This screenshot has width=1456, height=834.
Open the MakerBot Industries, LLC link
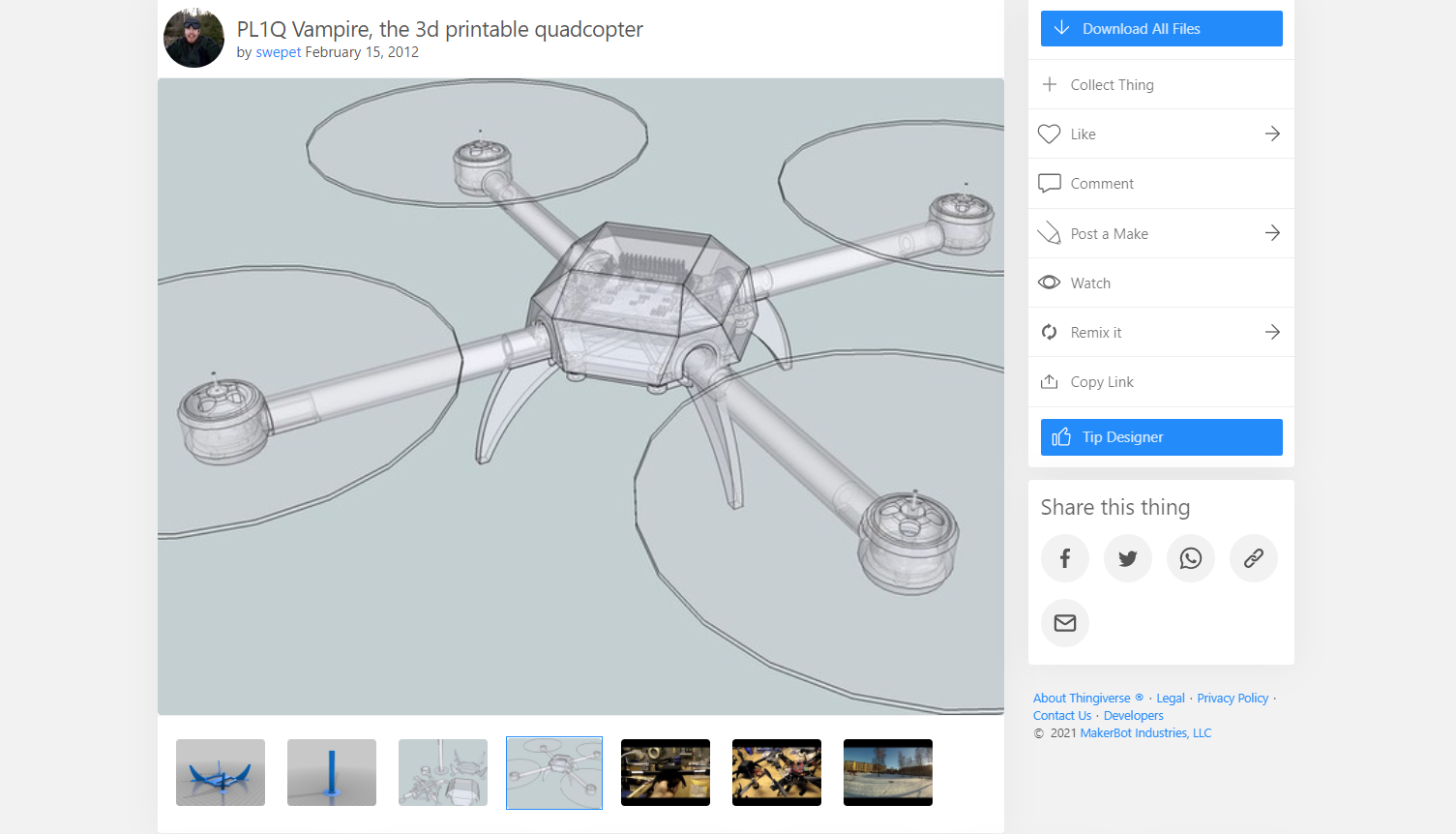[x=1145, y=732]
